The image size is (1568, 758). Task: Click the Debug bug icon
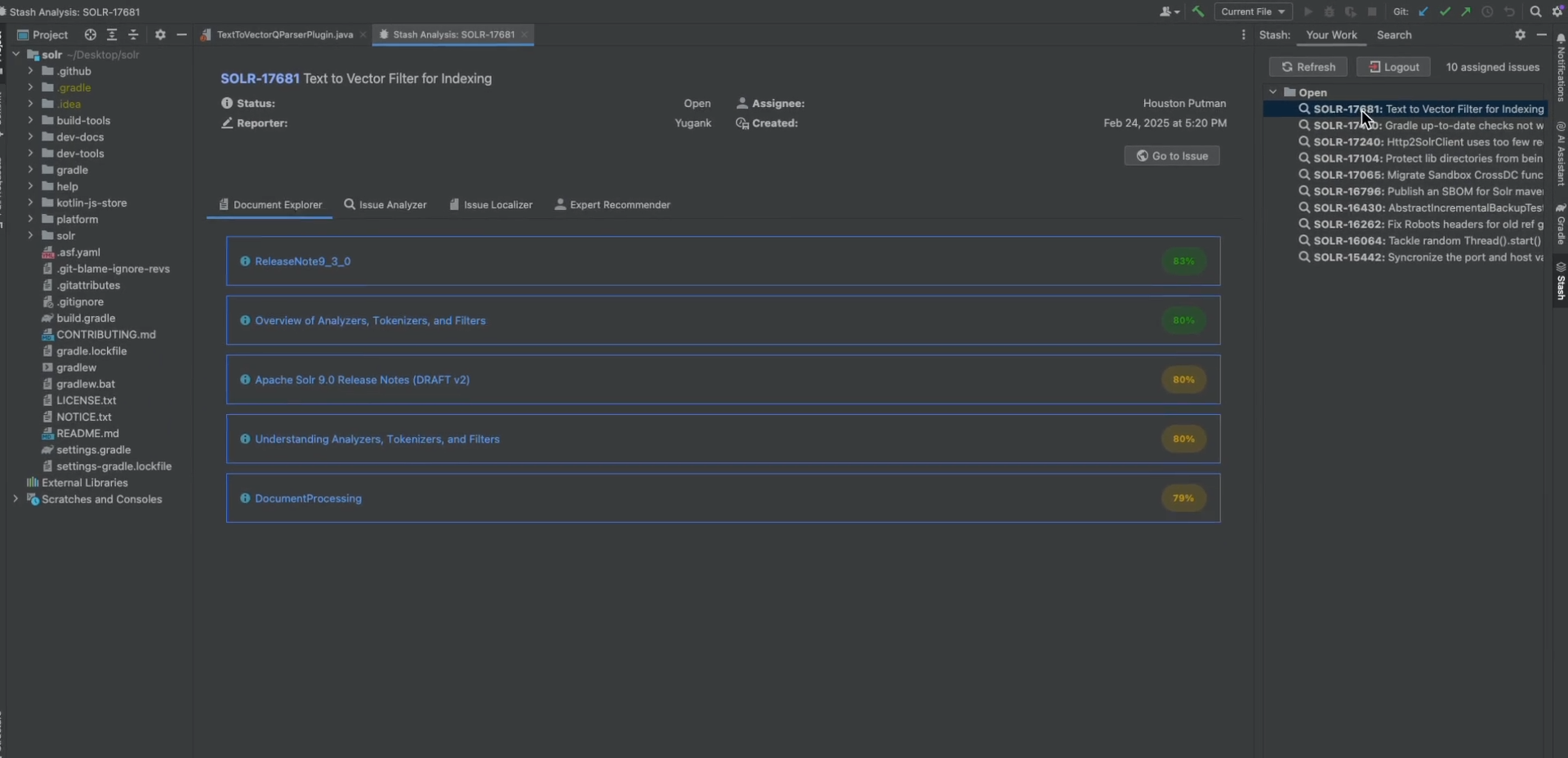pyautogui.click(x=1330, y=11)
